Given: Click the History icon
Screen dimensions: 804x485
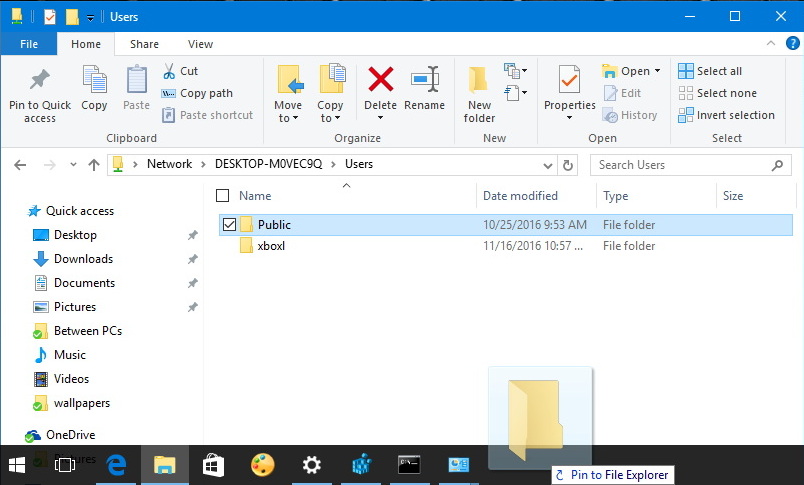Looking at the screenshot, I should 610,115.
